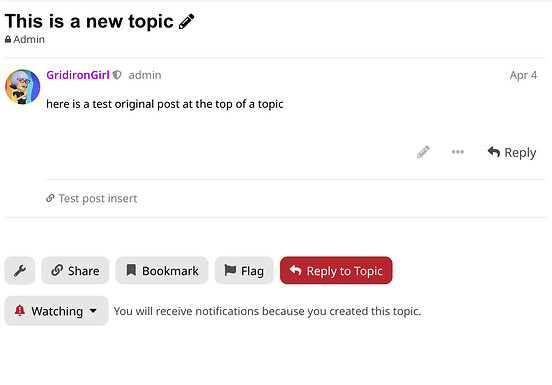This screenshot has height=385, width=552.
Task: Open the topic admin wrench menu
Action: click(x=20, y=271)
